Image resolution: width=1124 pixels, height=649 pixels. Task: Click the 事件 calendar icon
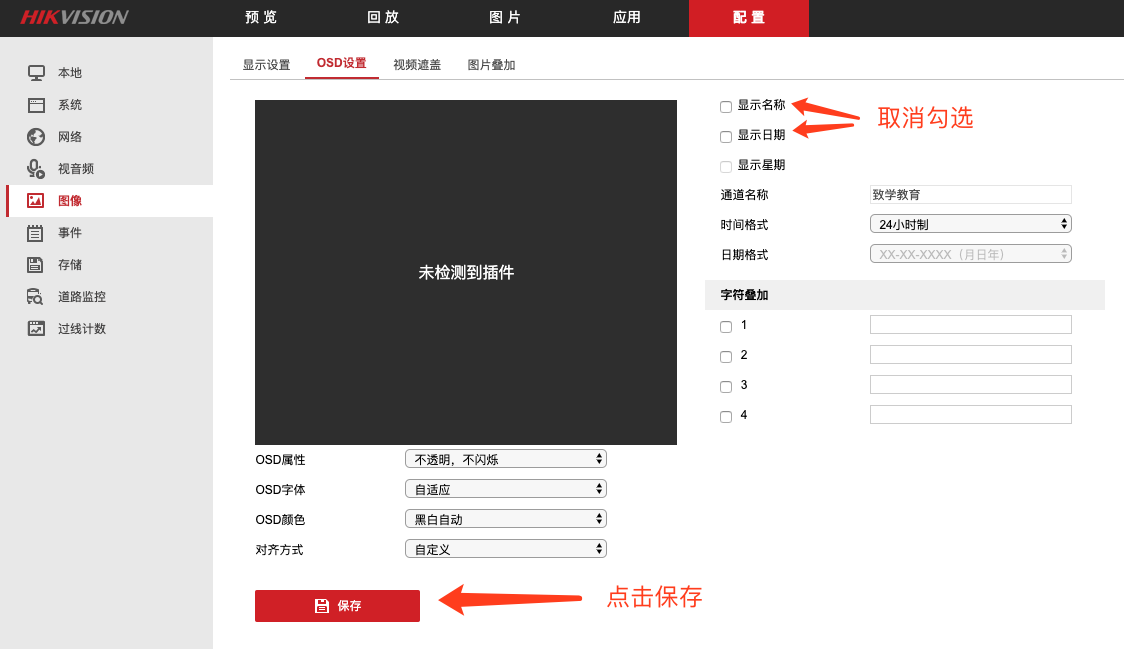[x=36, y=233]
